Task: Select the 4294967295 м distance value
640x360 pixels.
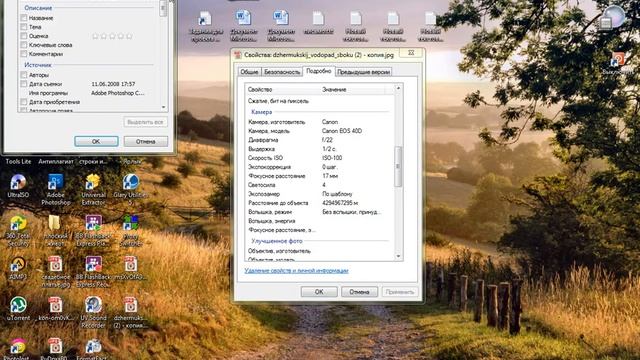Action: 340,203
